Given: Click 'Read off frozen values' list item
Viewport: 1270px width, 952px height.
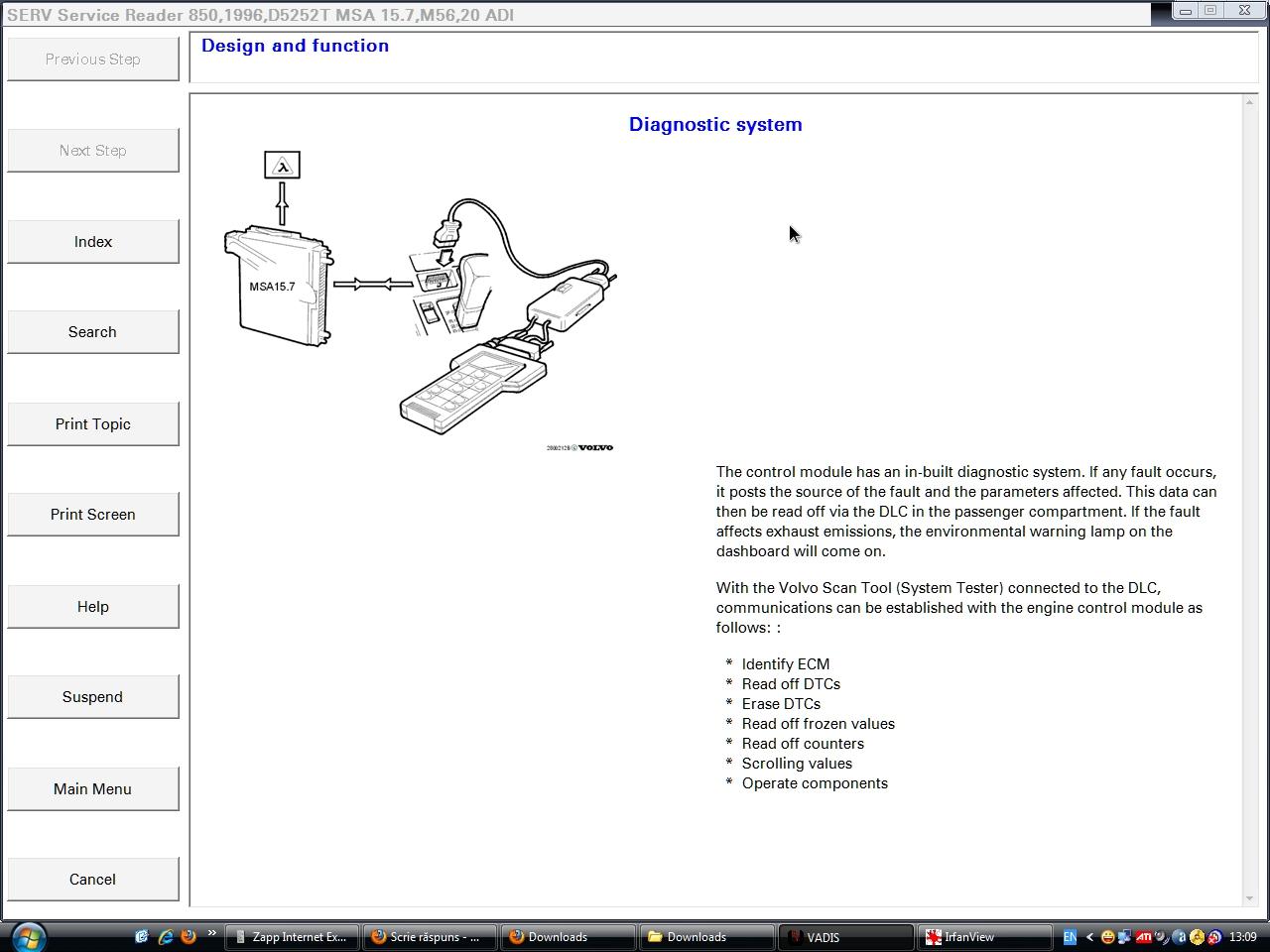Looking at the screenshot, I should 818,724.
